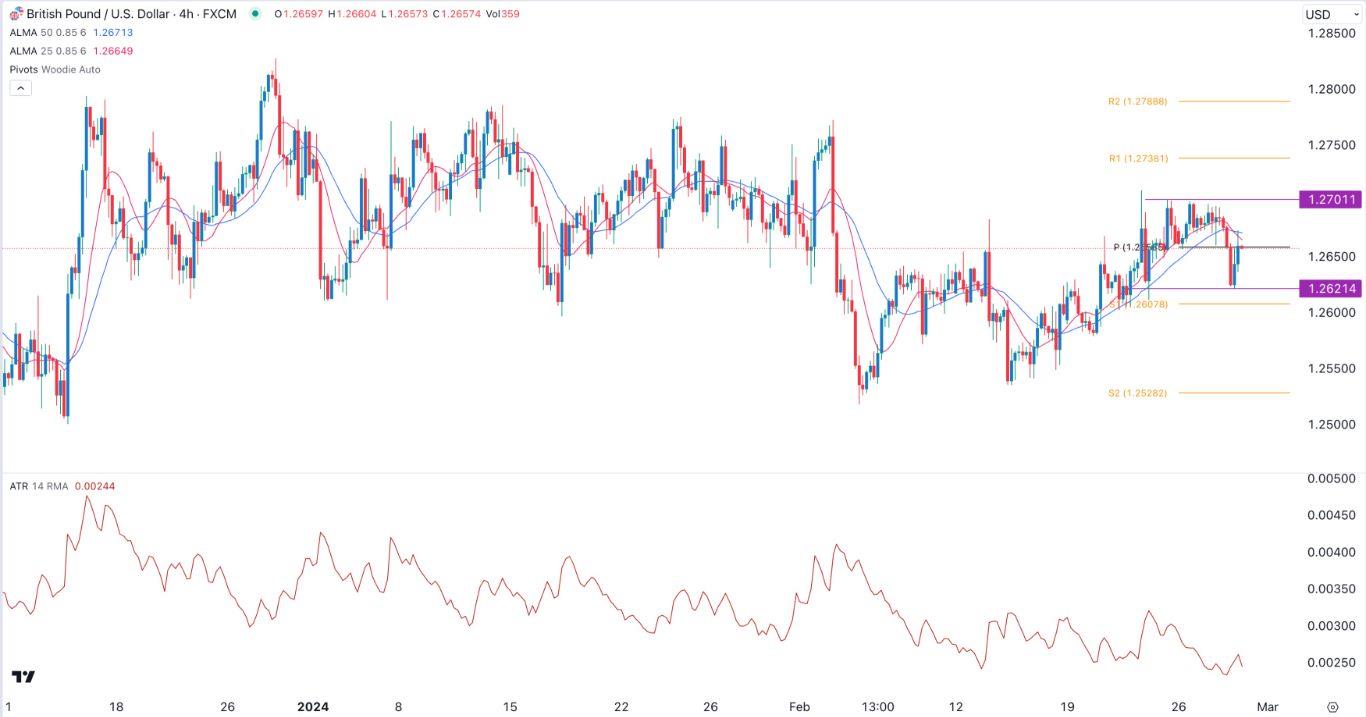
Task: Click the 1.28500 value on the price scale
Action: [1330, 32]
